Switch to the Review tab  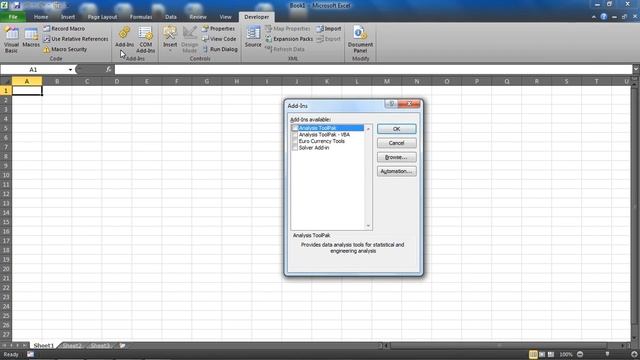click(198, 17)
